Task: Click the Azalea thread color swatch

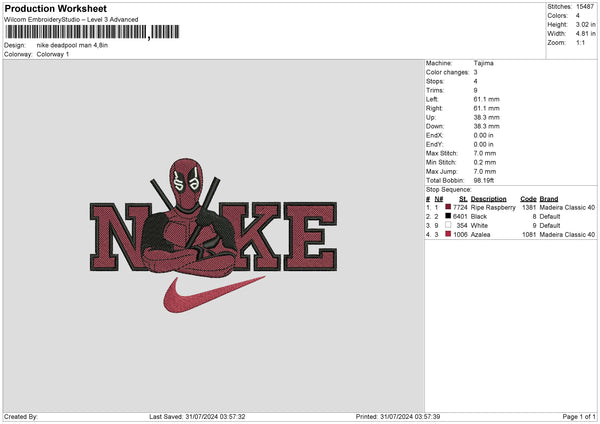Action: pos(448,234)
